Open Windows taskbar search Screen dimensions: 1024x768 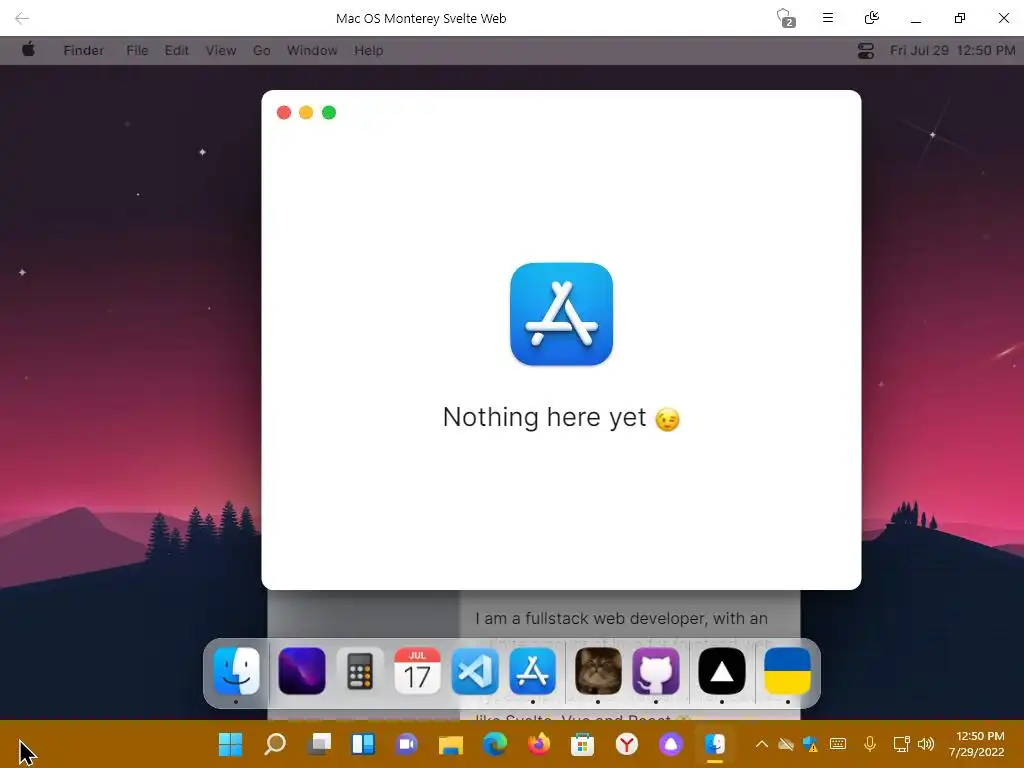pos(275,744)
